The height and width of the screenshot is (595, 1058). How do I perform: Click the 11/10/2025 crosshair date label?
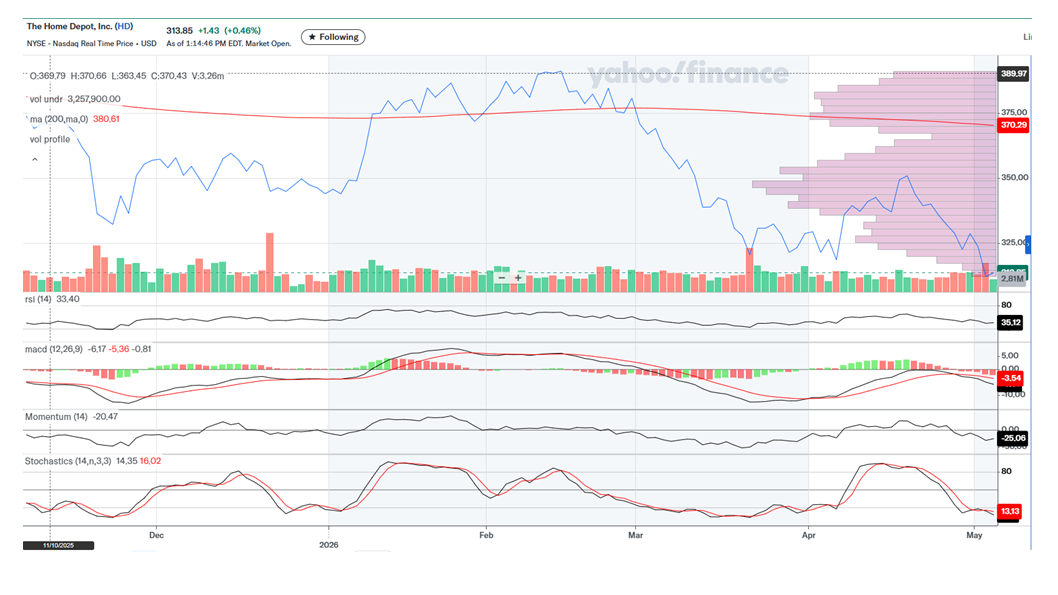[x=58, y=545]
